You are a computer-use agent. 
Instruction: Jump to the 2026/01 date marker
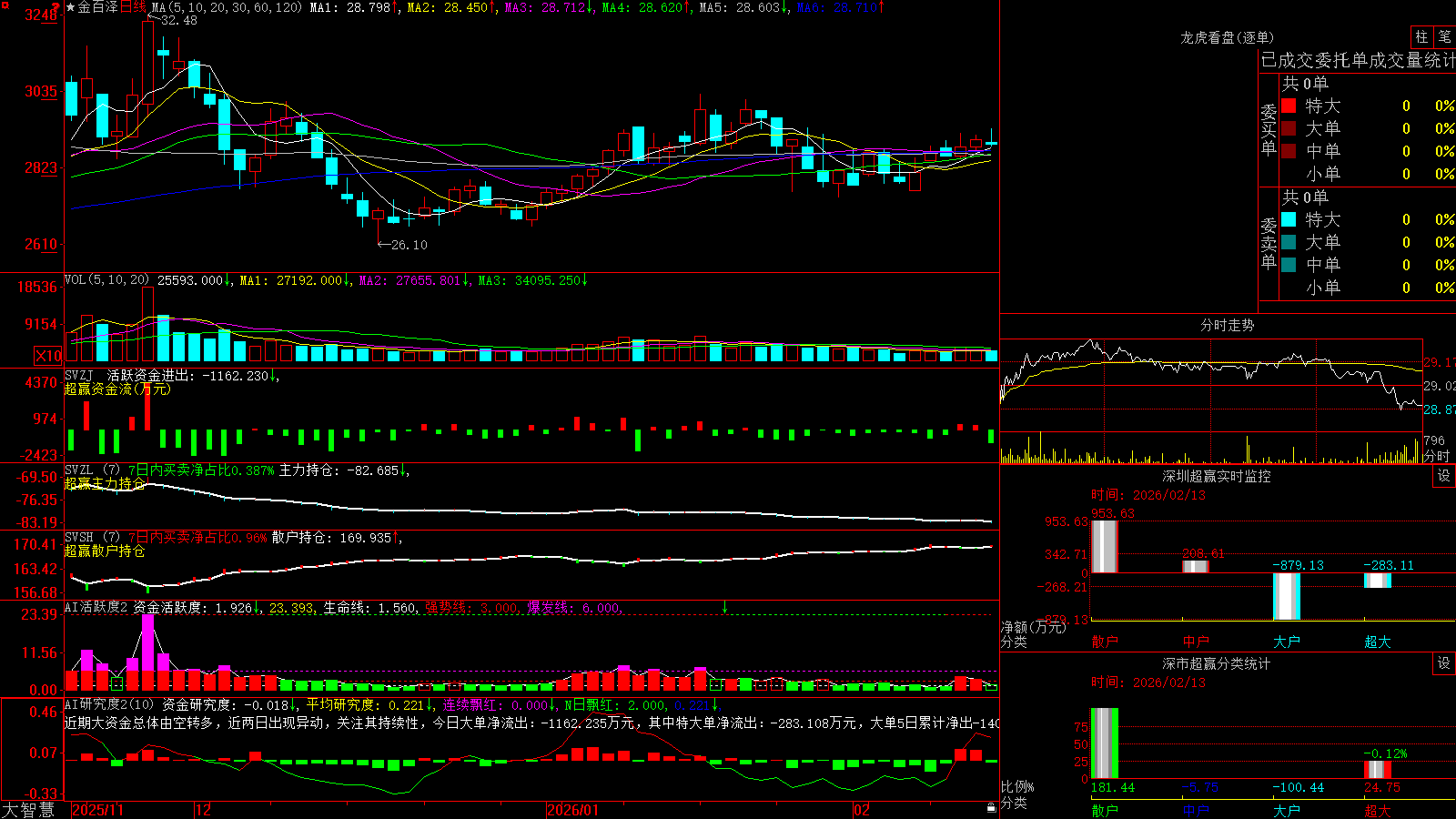tap(572, 810)
